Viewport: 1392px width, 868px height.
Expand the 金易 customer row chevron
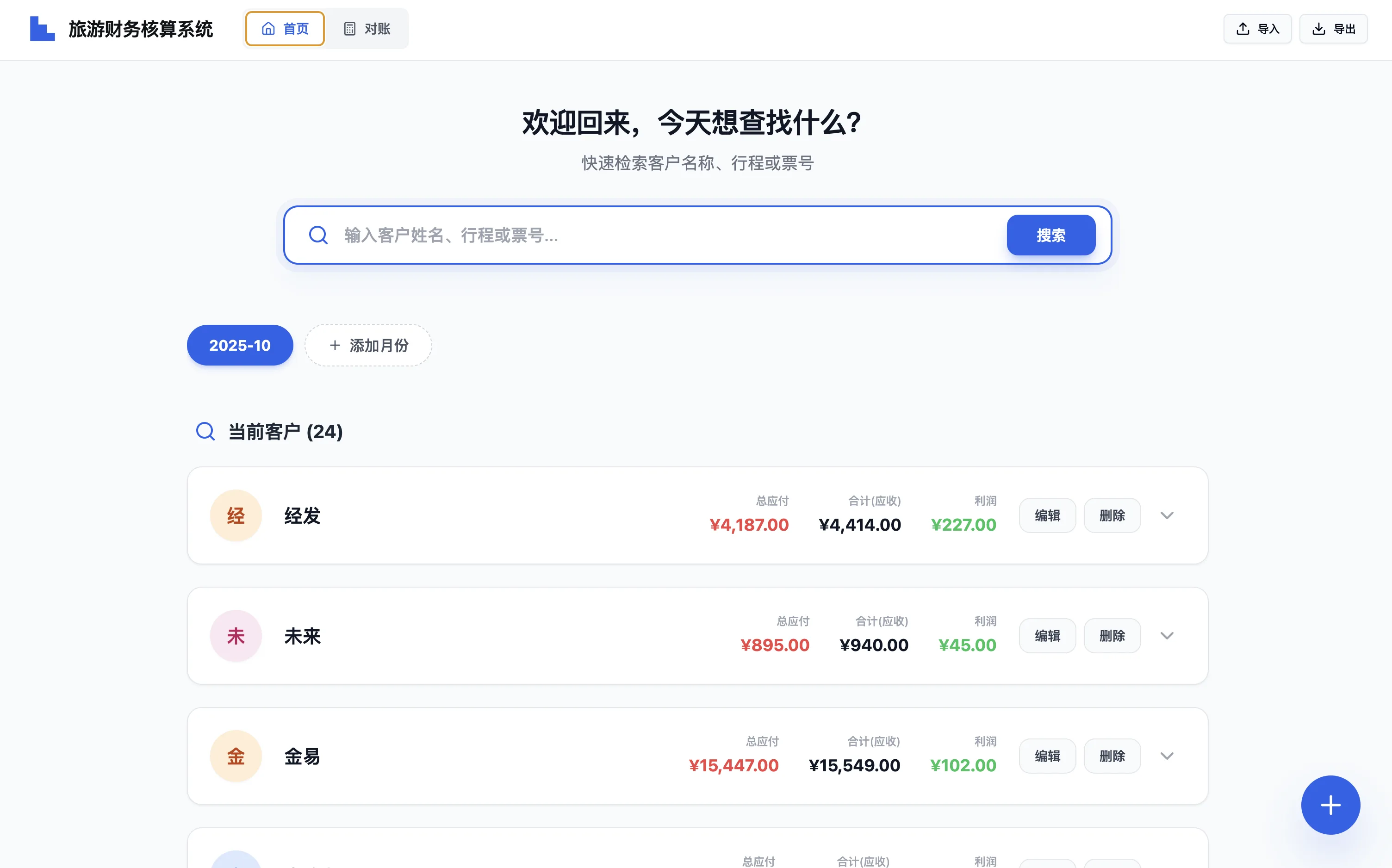(x=1167, y=756)
